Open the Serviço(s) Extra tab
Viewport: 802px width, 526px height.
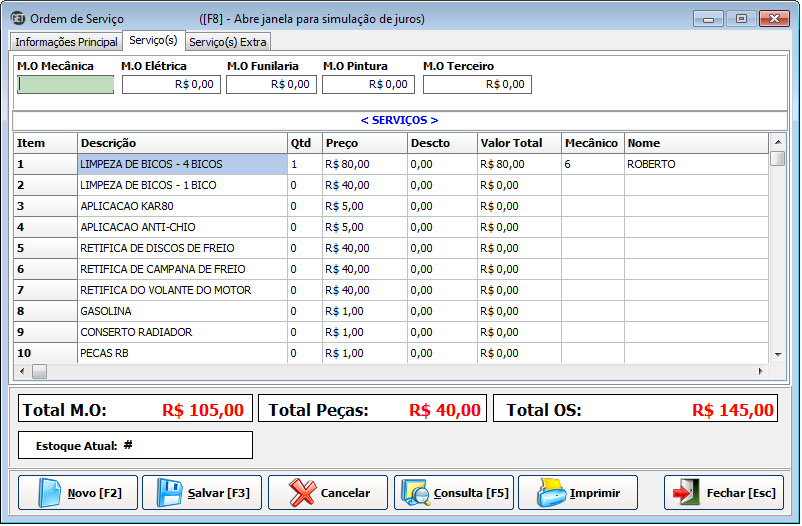coord(228,42)
